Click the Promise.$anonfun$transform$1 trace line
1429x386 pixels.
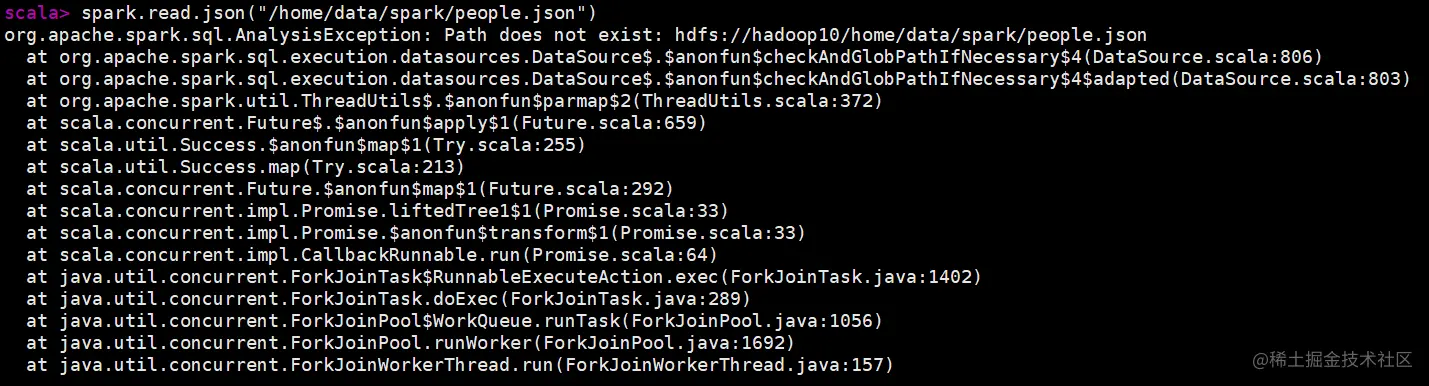416,232
